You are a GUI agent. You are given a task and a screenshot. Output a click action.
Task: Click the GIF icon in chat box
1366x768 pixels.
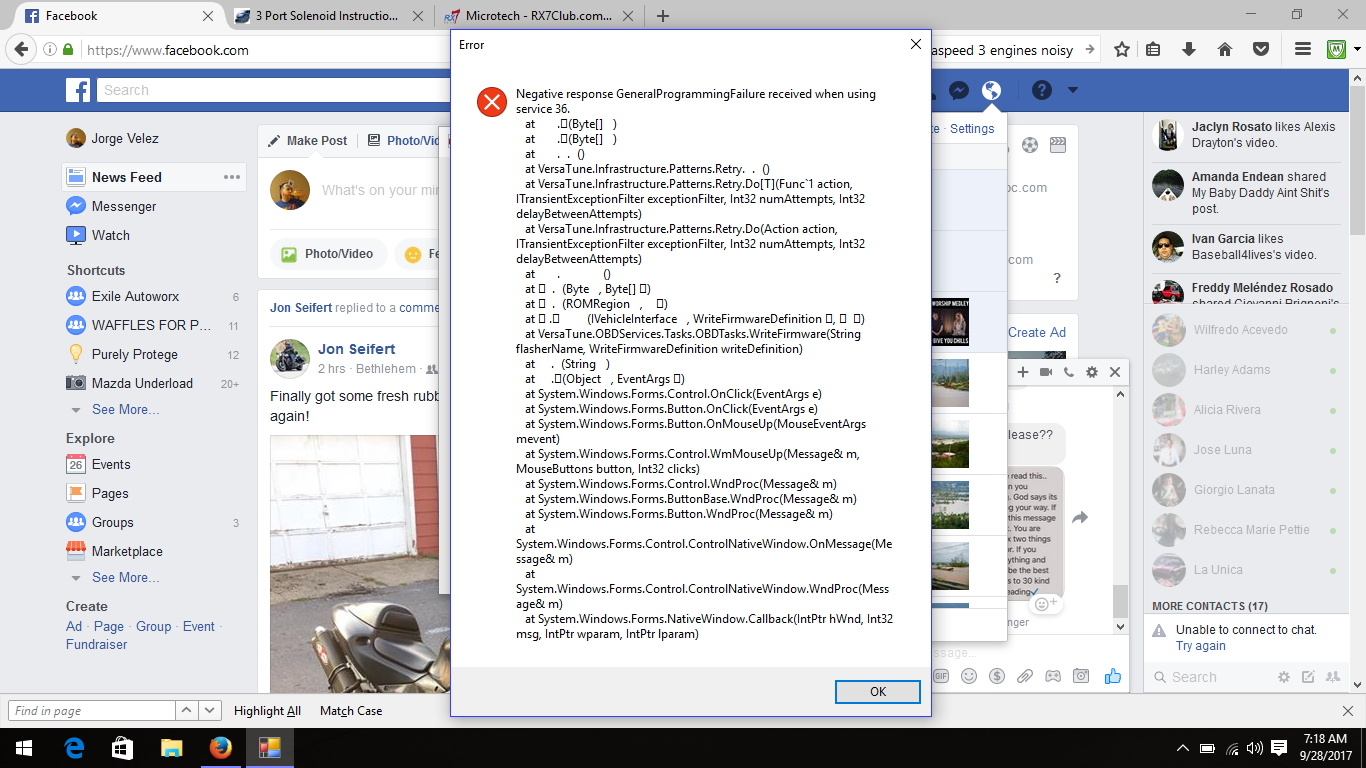pyautogui.click(x=941, y=676)
